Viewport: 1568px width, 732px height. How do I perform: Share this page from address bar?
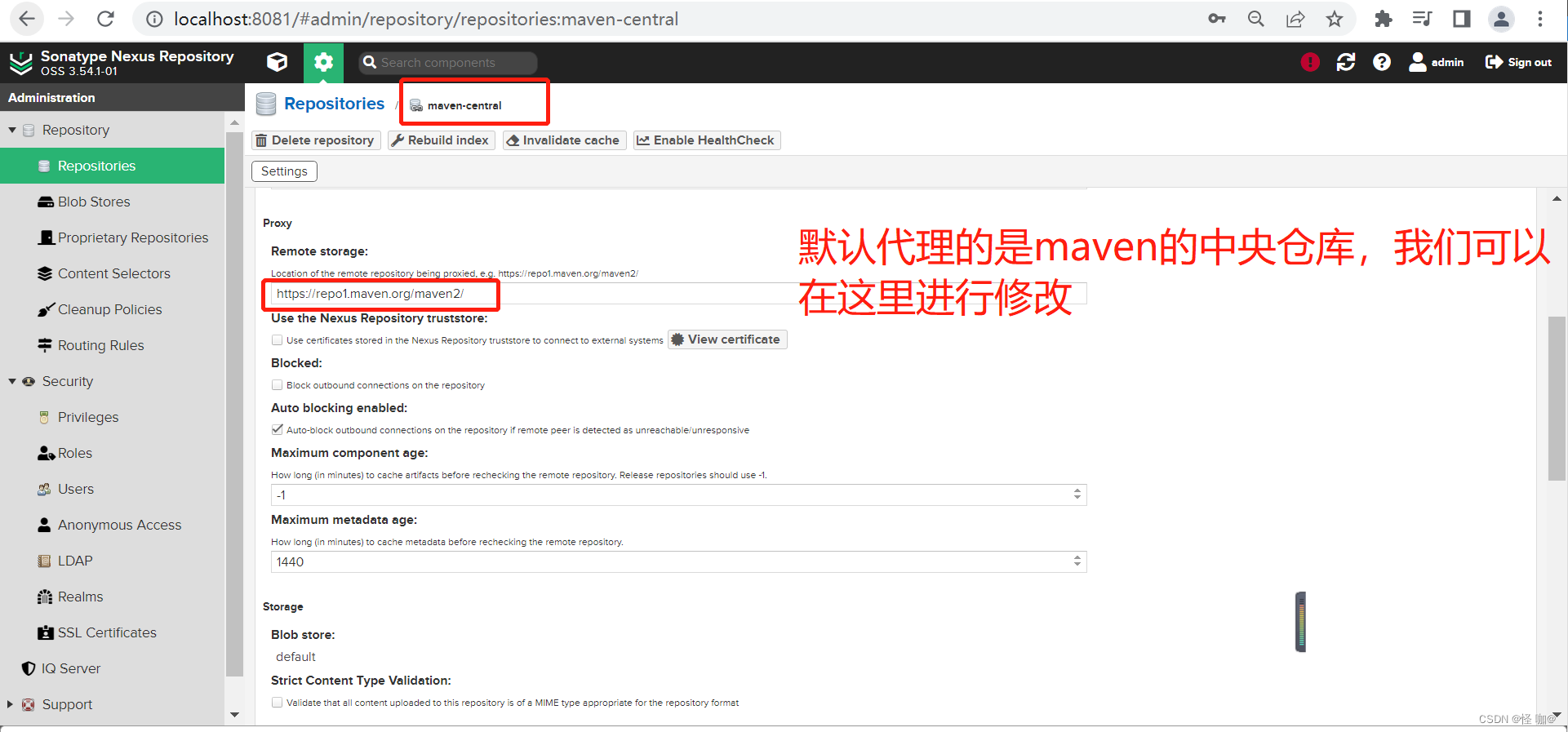coord(1295,19)
